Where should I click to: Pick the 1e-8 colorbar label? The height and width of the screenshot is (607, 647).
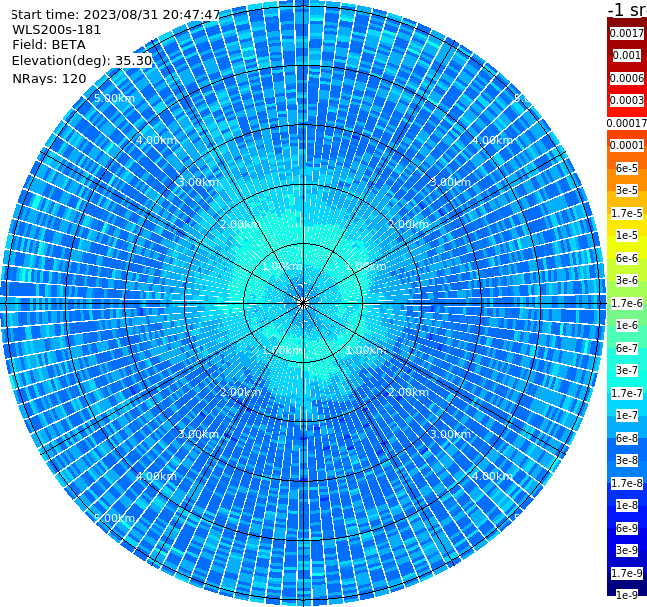click(x=627, y=505)
